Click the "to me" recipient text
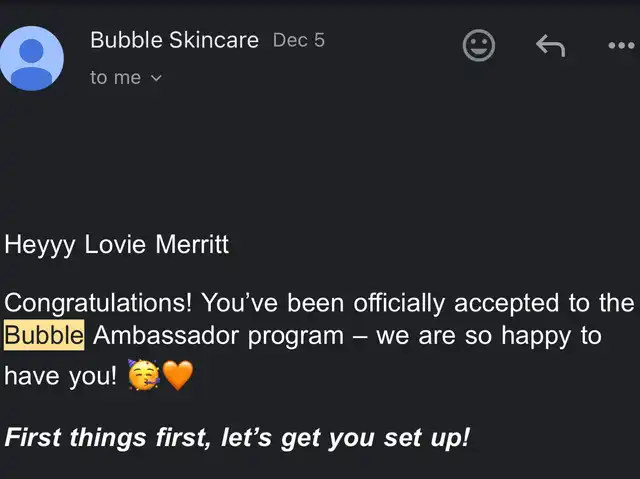Viewport: 640px width, 479px height. pos(115,78)
